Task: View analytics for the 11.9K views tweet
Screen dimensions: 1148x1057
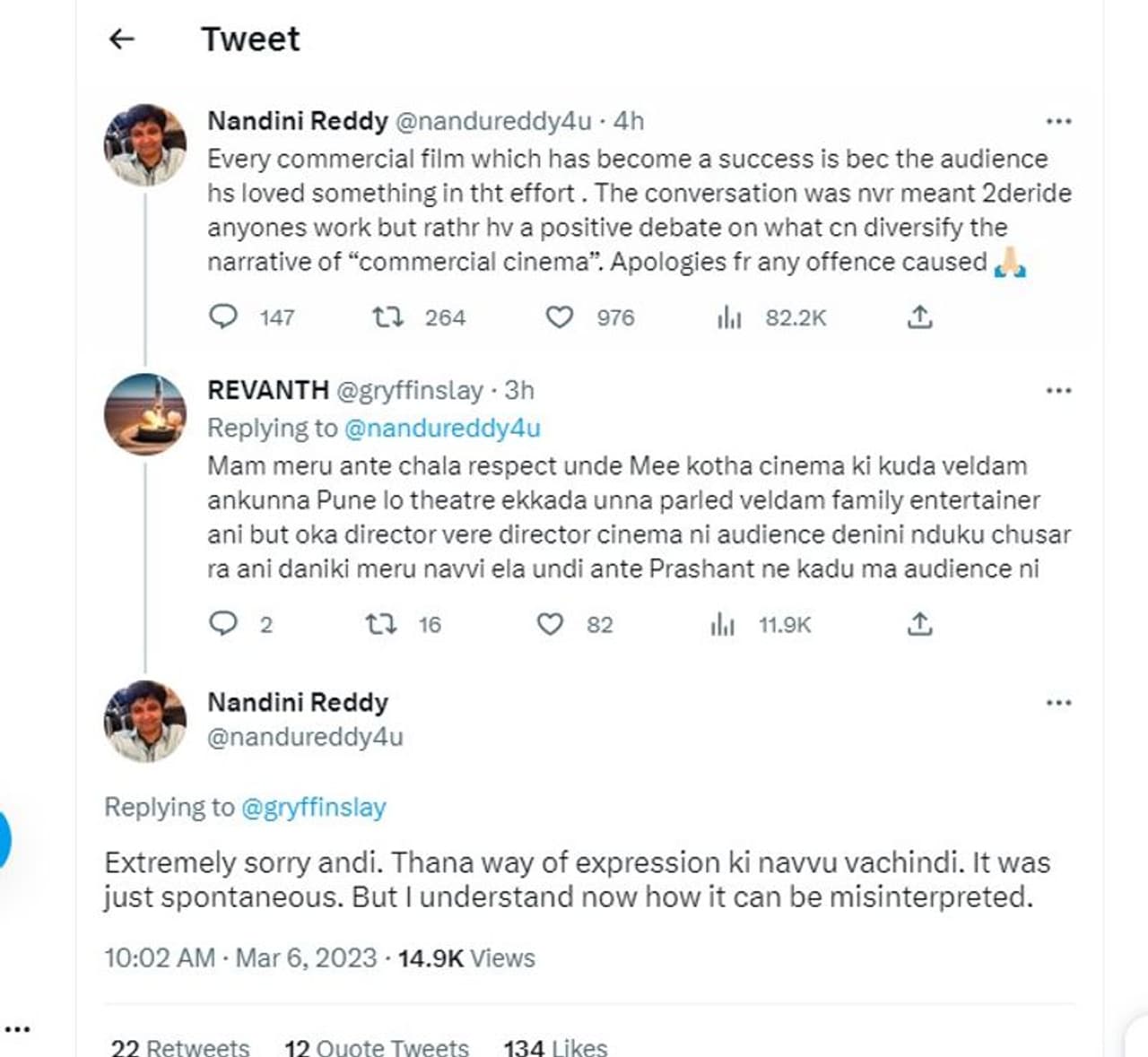Action: click(722, 624)
